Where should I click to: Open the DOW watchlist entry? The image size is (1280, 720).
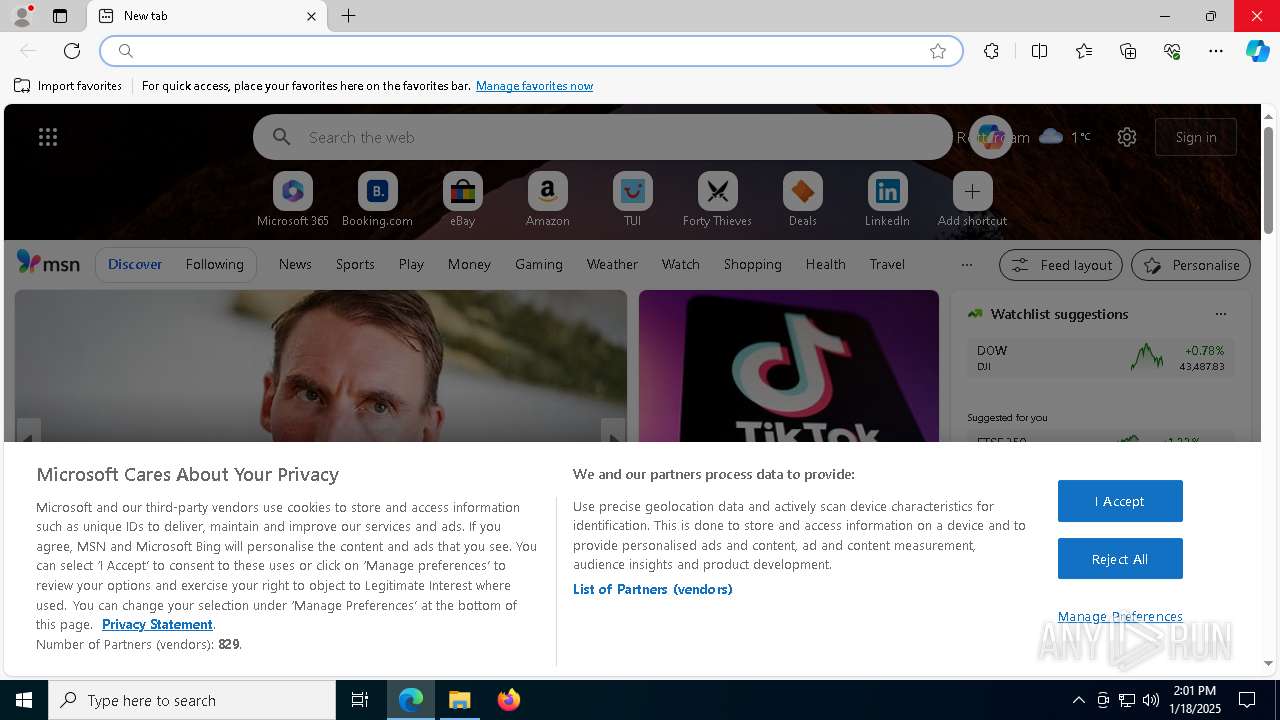(x=1101, y=358)
